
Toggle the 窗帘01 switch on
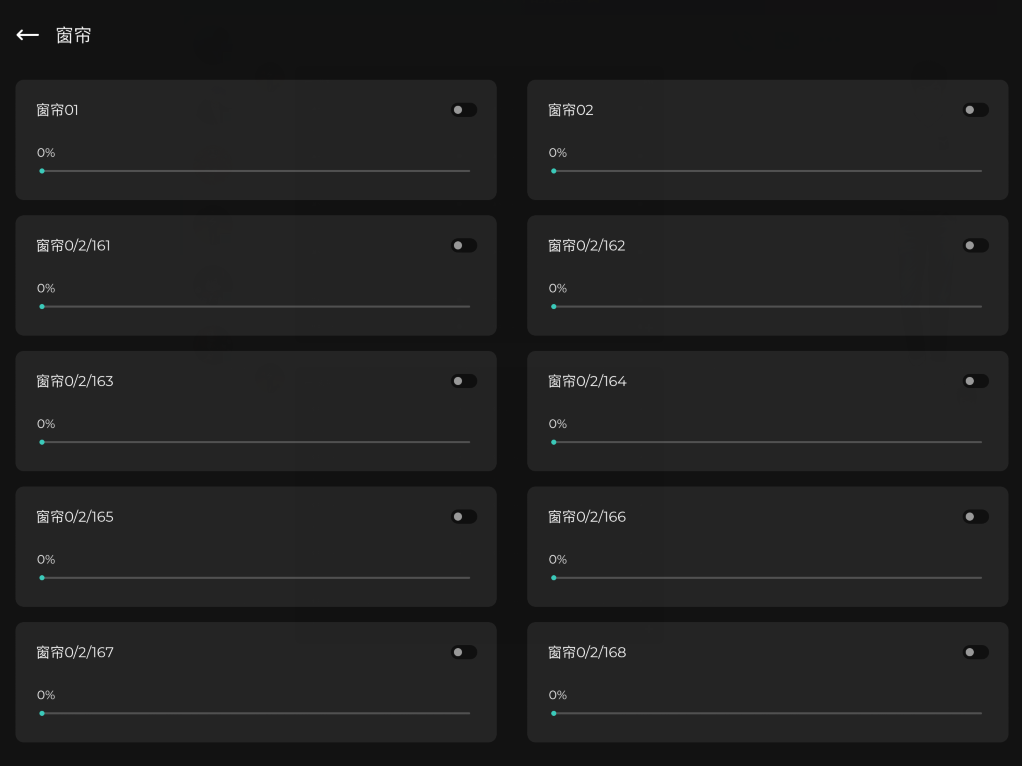(463, 110)
